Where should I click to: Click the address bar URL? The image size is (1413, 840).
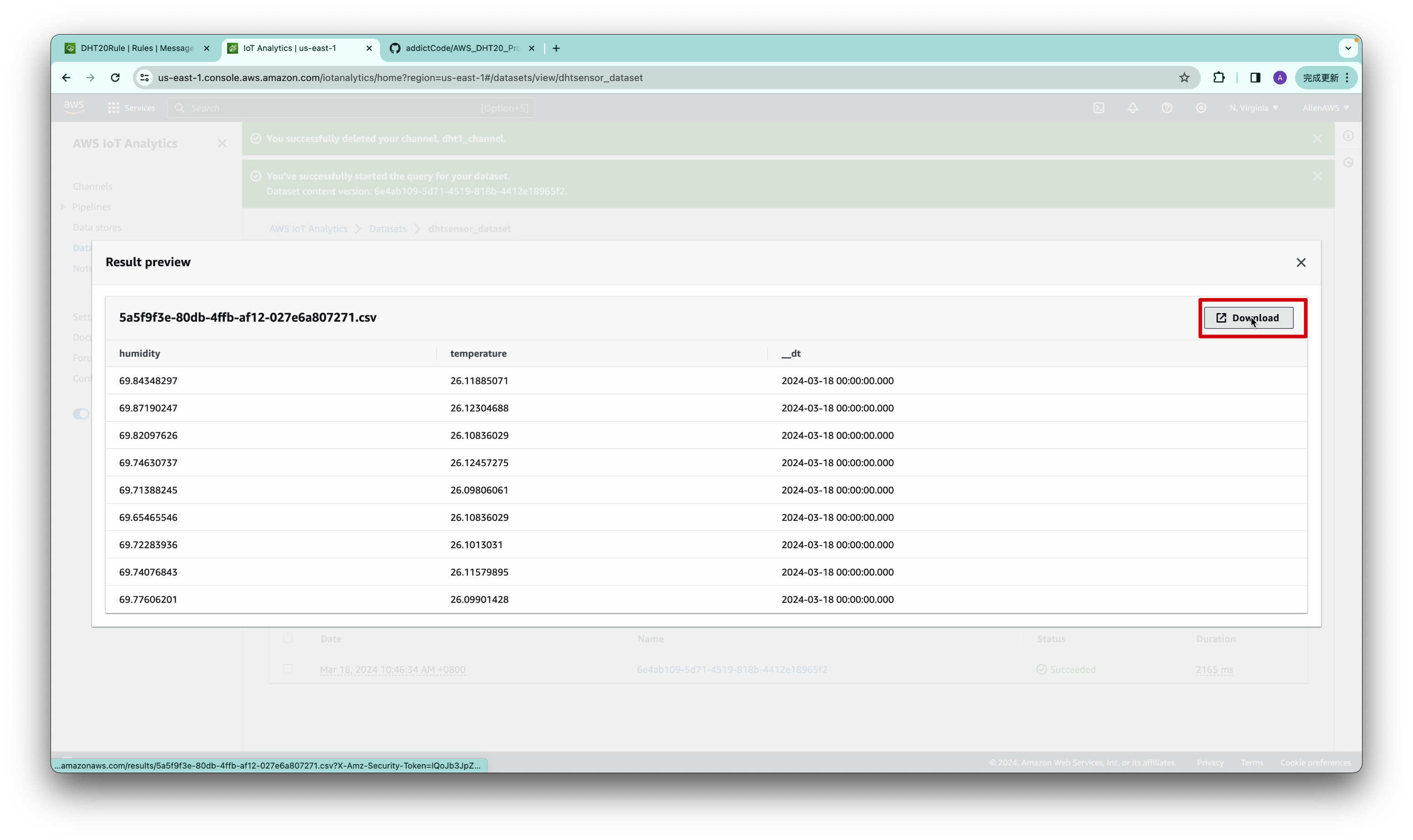tap(400, 77)
